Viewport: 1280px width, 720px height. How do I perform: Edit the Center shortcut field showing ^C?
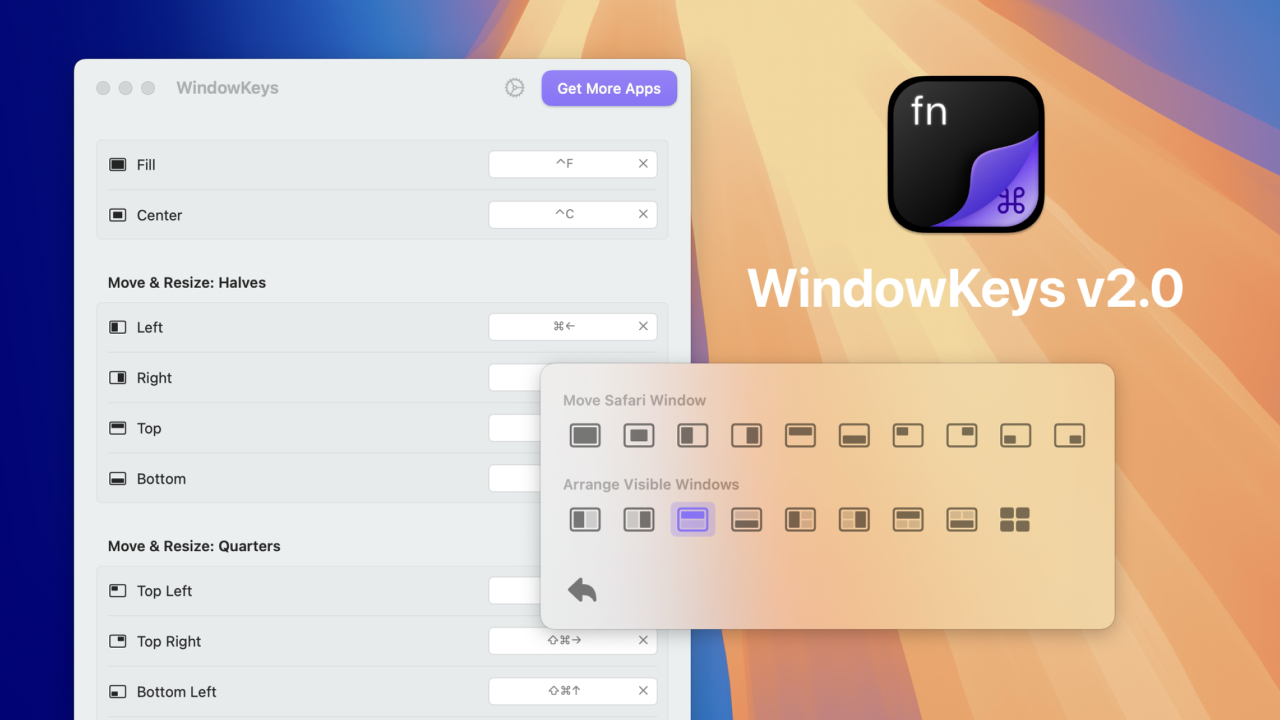click(x=572, y=214)
